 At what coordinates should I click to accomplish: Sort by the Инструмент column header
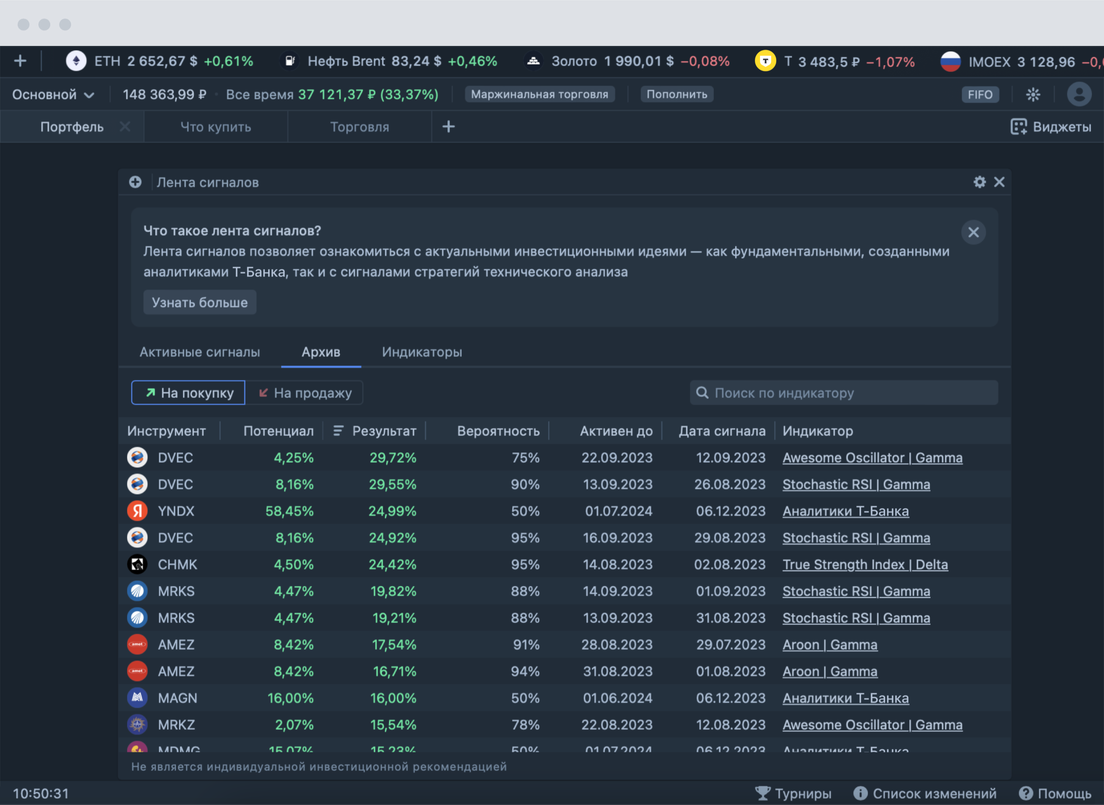(x=166, y=430)
